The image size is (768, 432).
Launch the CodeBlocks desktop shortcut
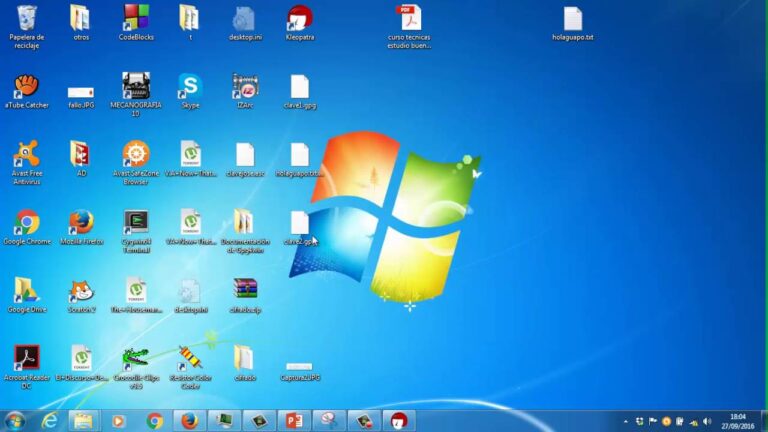click(136, 23)
